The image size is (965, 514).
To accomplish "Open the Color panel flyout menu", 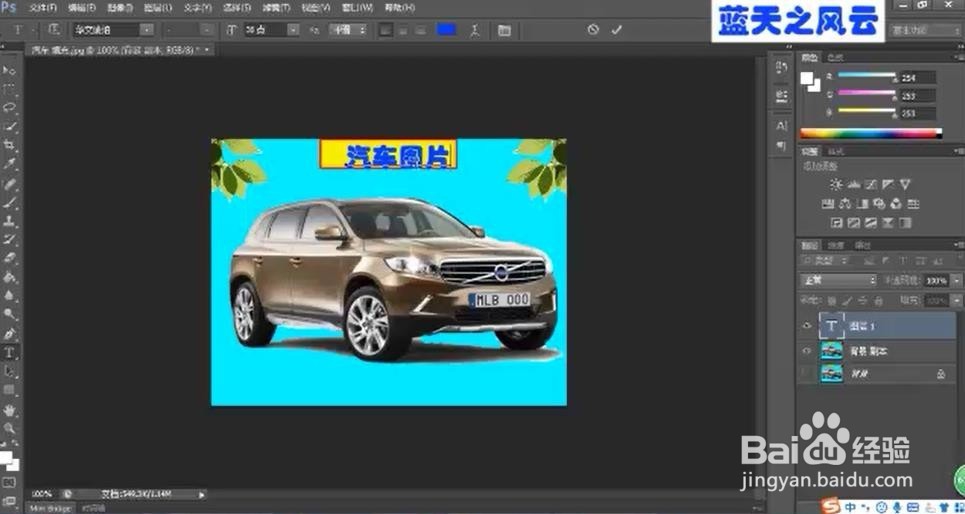I will (958, 57).
